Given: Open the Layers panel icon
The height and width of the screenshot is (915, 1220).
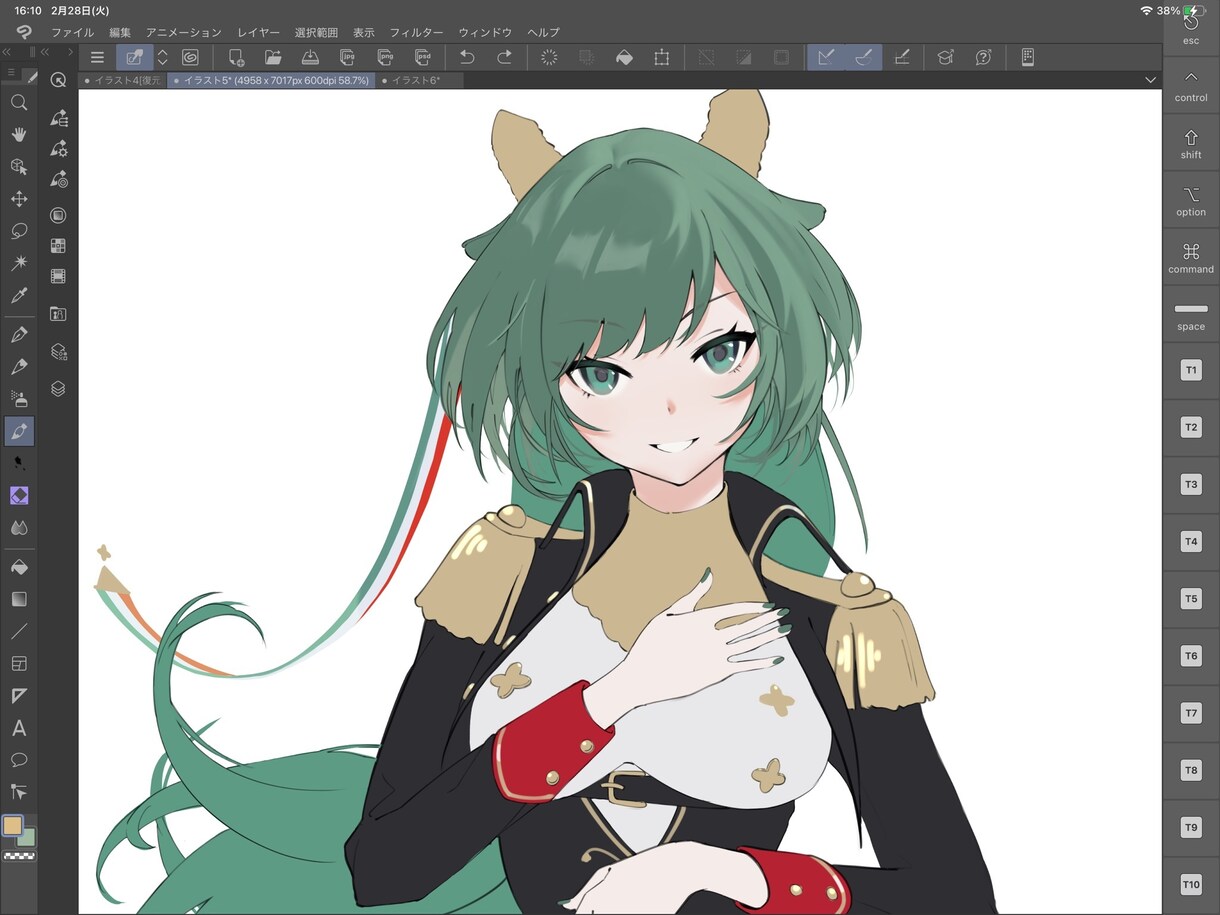Looking at the screenshot, I should (x=58, y=388).
